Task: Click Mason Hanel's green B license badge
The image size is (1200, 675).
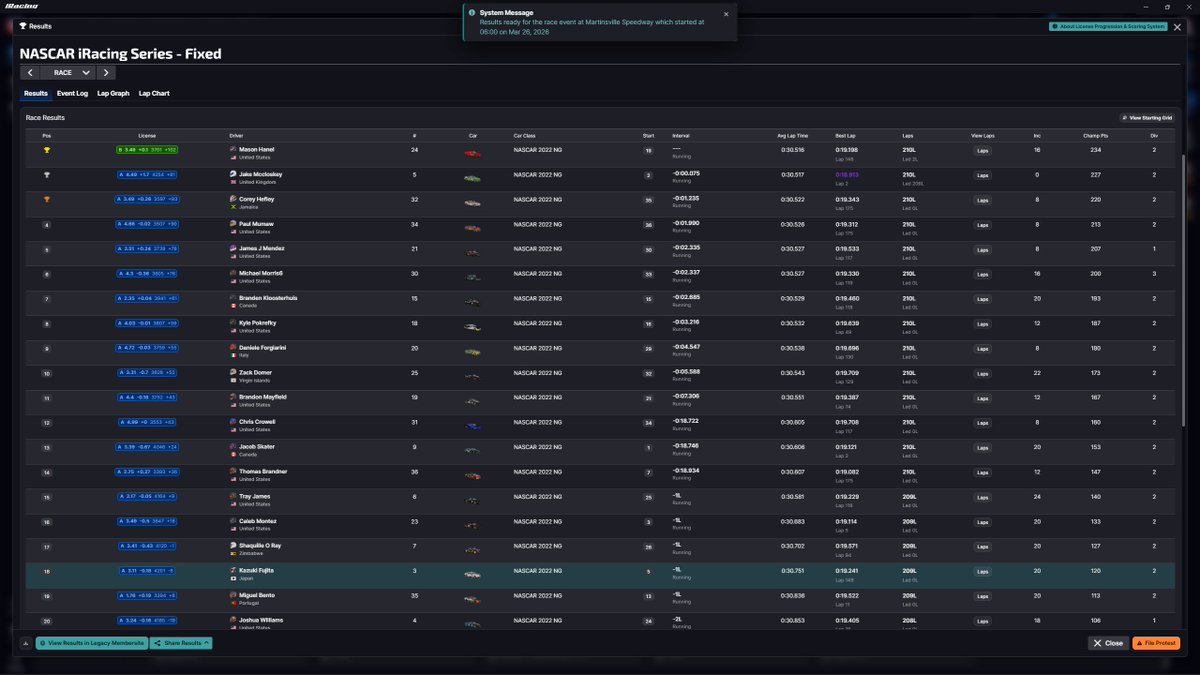Action: (147, 150)
